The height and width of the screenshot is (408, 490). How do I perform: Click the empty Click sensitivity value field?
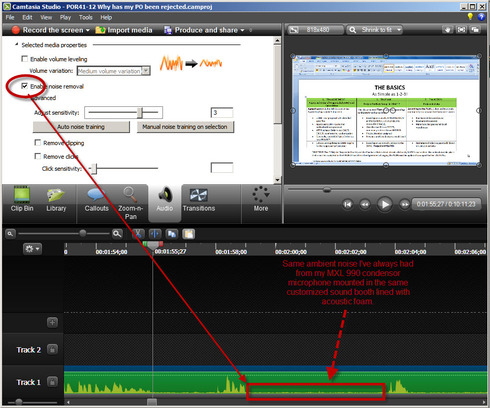pyautogui.click(x=222, y=168)
